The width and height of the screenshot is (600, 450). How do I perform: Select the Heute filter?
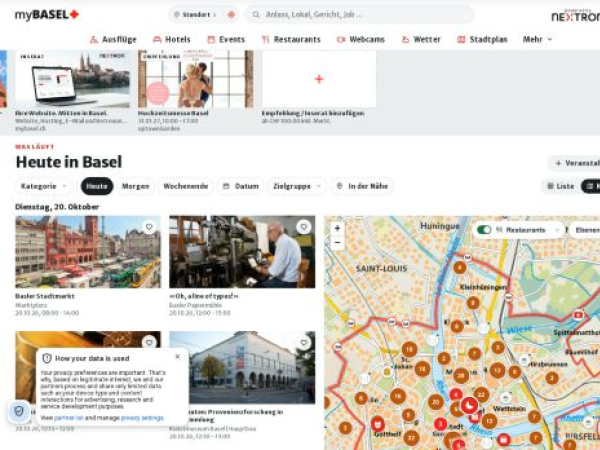(97, 186)
